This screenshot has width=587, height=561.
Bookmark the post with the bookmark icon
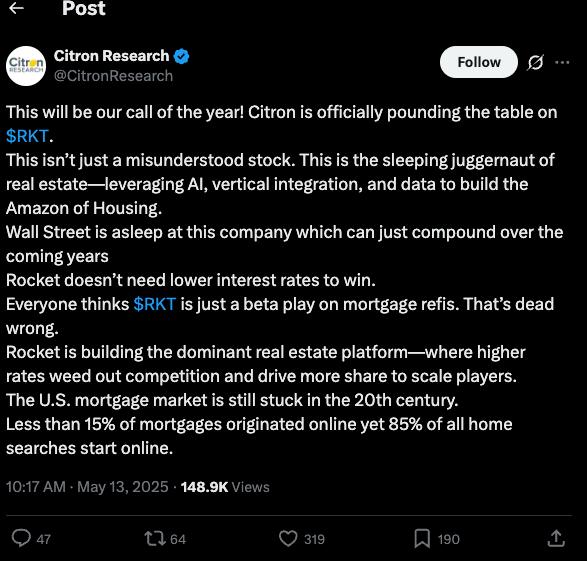[422, 539]
